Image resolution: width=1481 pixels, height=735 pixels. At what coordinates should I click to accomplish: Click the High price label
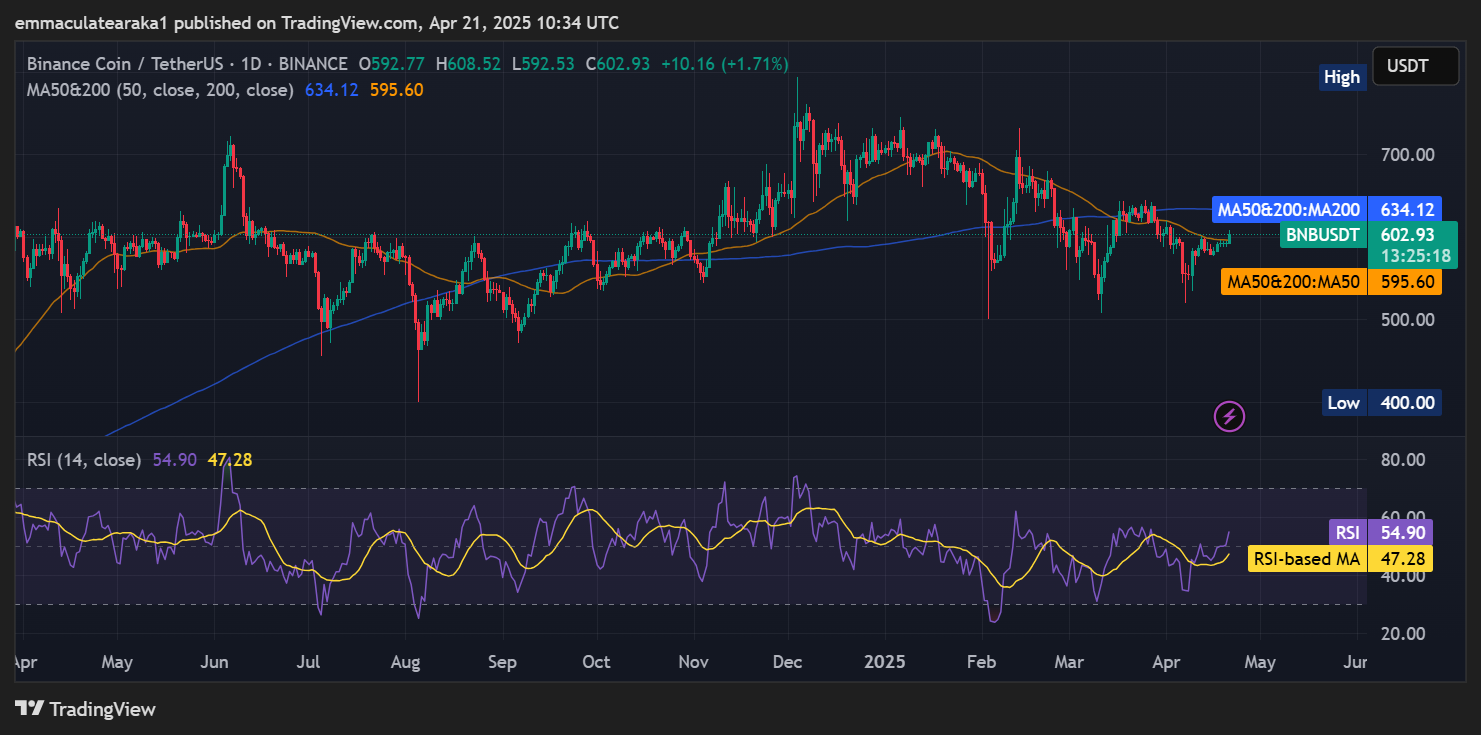coord(1342,77)
